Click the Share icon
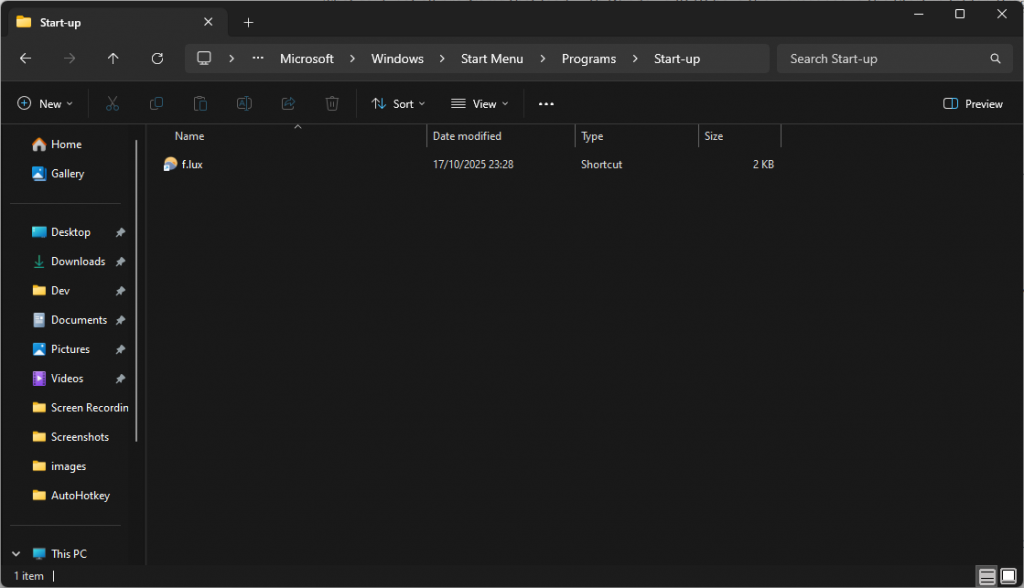The image size is (1024, 588). tap(288, 103)
